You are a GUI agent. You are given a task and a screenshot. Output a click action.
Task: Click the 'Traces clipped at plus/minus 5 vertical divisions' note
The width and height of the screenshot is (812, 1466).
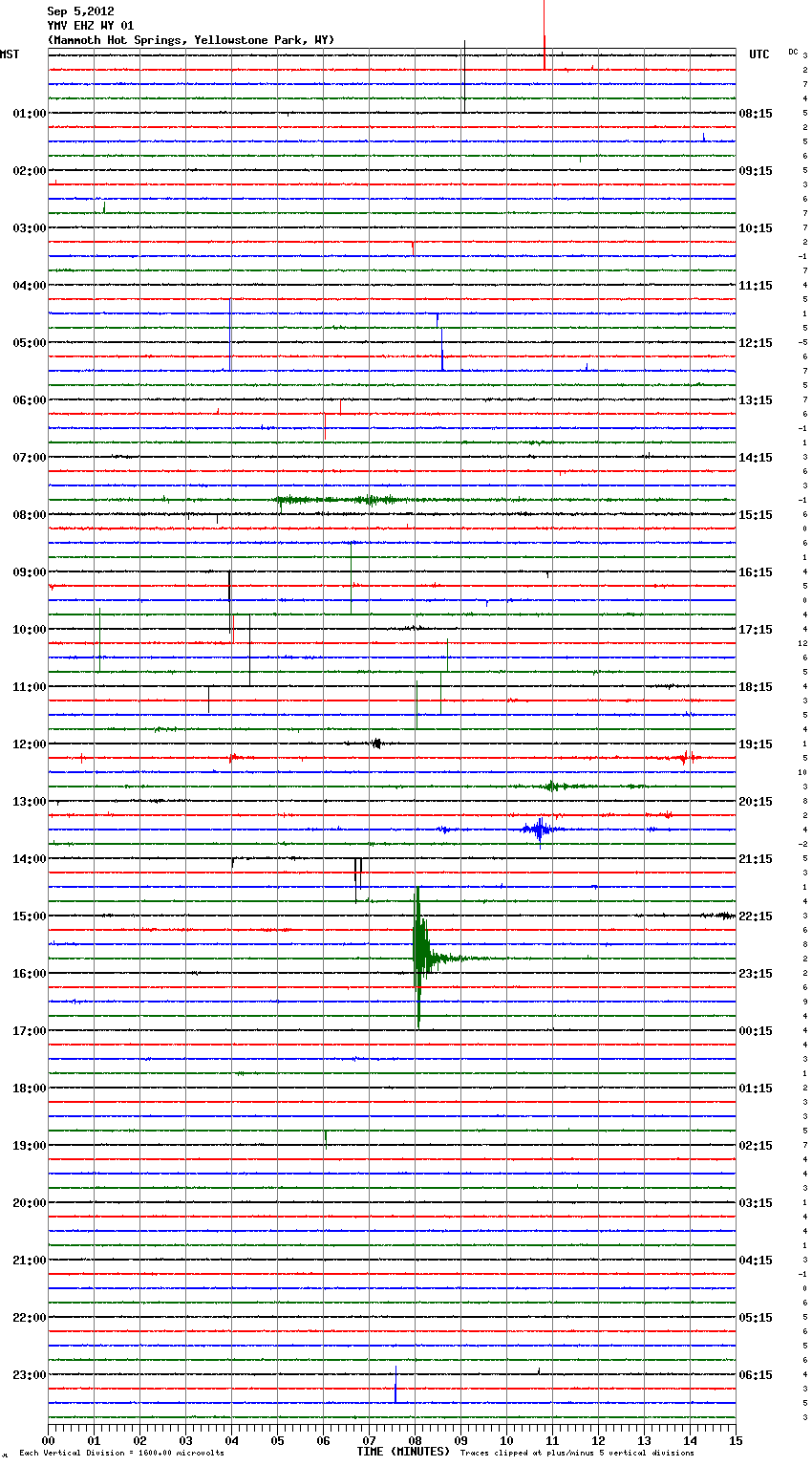[x=577, y=1453]
